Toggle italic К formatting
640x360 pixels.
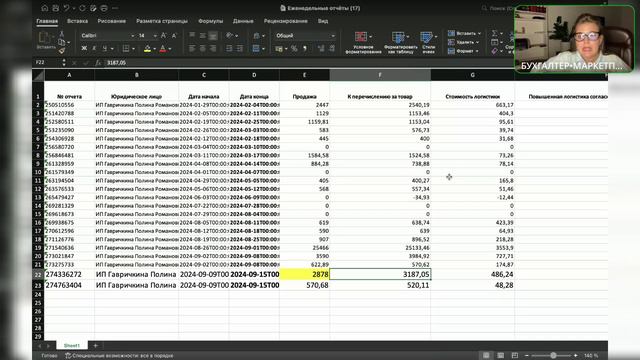(x=94, y=49)
